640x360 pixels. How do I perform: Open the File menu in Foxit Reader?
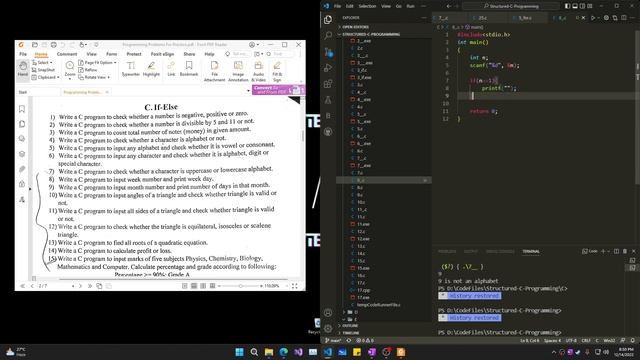pos(23,54)
